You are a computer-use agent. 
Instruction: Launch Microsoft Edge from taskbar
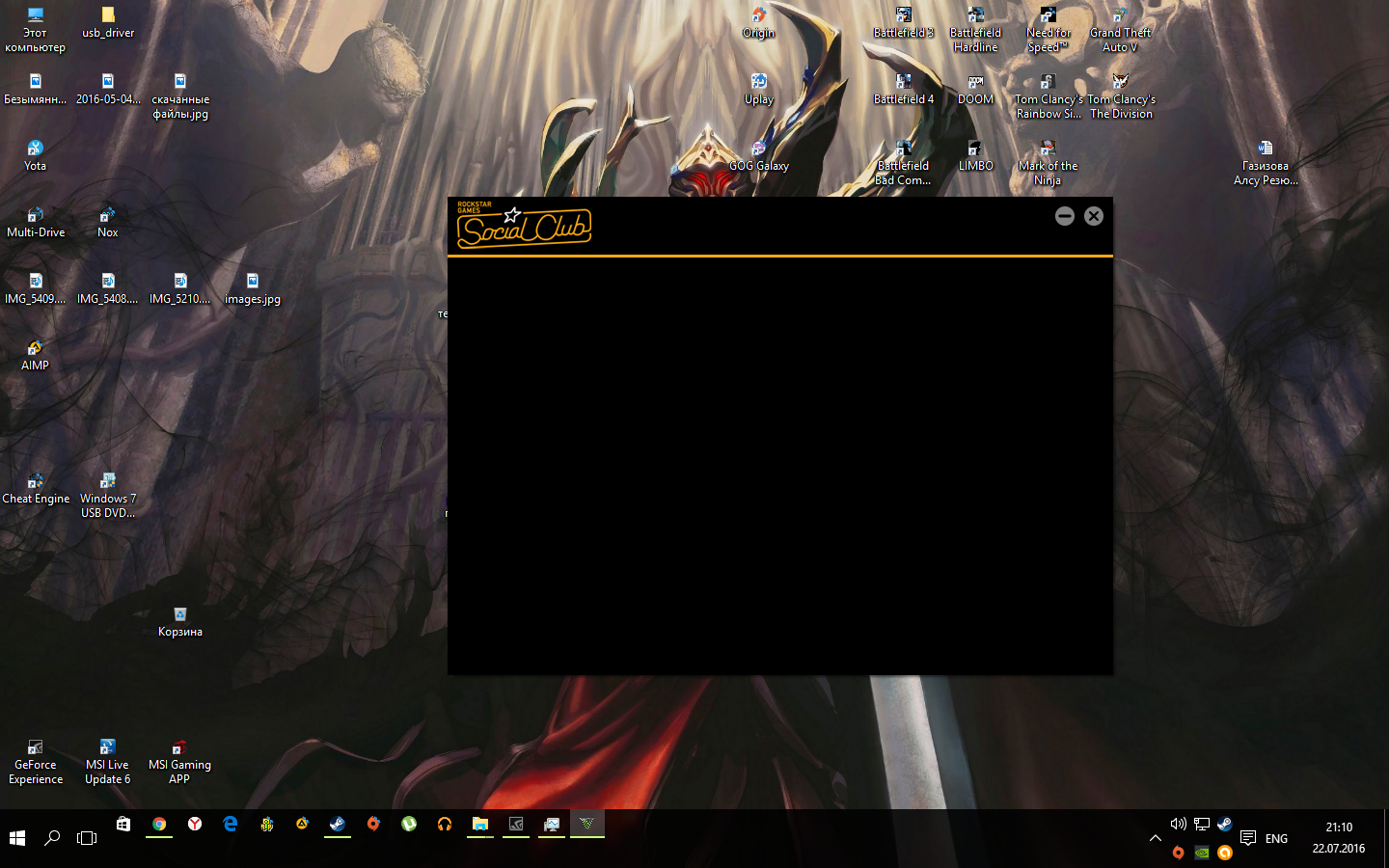[231, 824]
